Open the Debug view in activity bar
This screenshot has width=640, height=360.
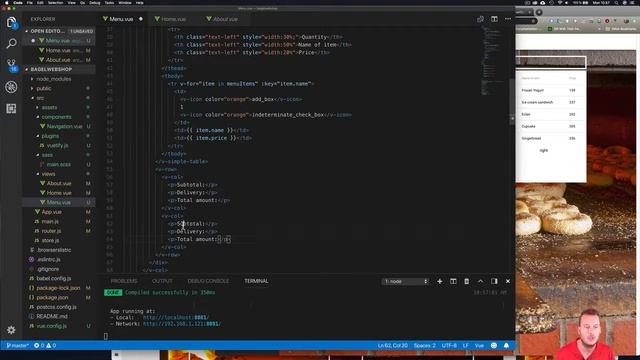click(11, 87)
